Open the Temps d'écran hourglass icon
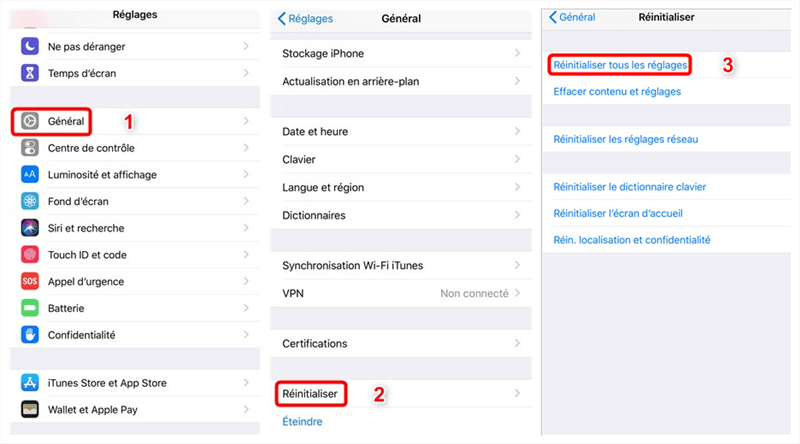 [x=30, y=73]
